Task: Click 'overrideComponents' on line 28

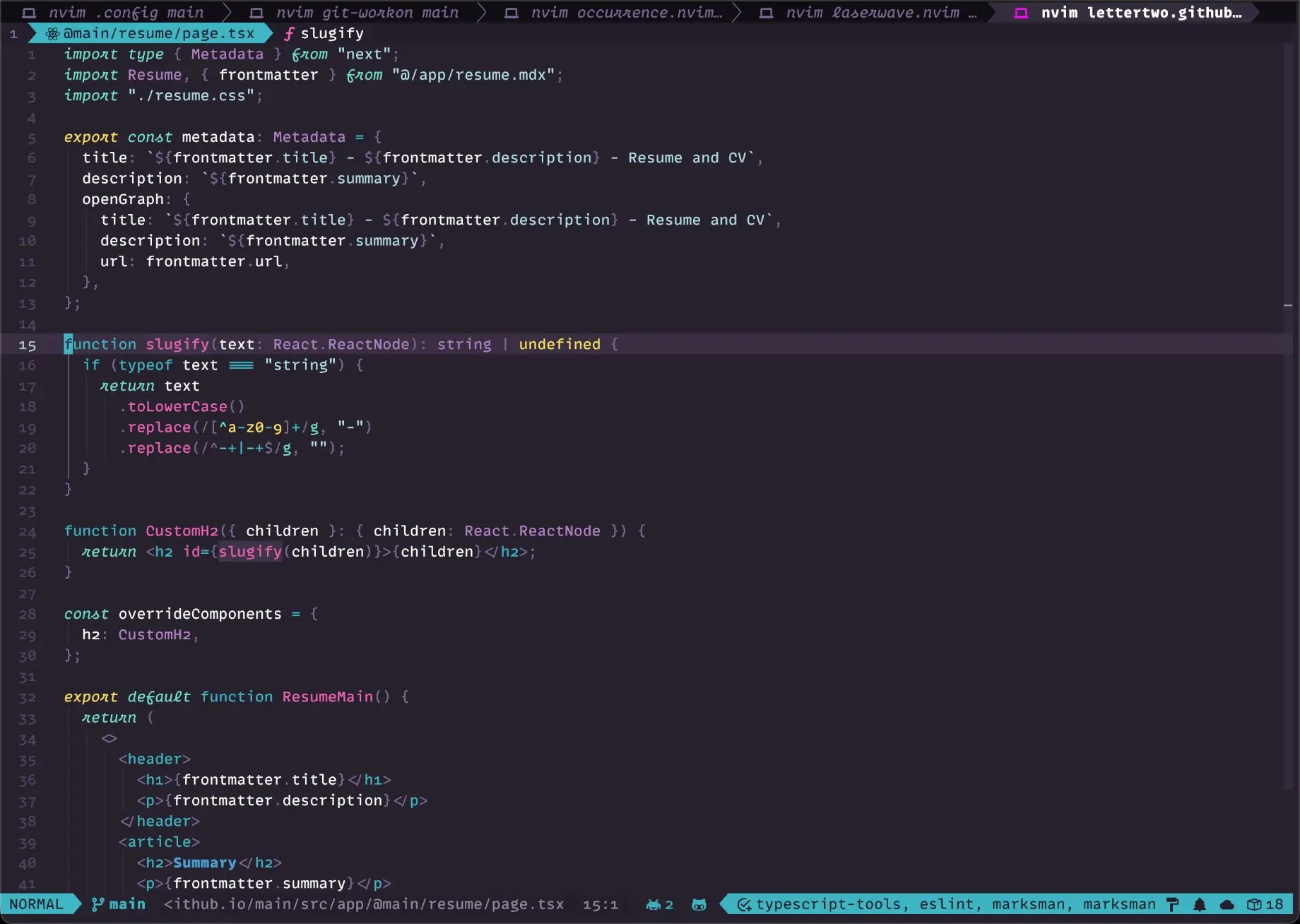Action: point(200,613)
